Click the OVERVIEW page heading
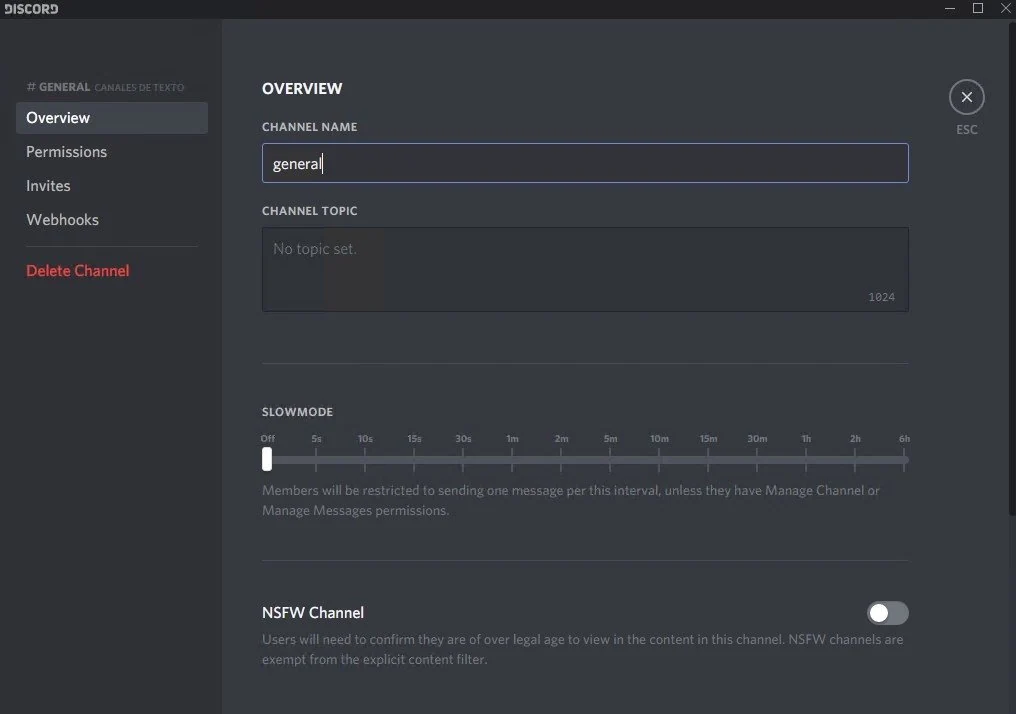Screen dimensions: 1016x714 point(302,89)
